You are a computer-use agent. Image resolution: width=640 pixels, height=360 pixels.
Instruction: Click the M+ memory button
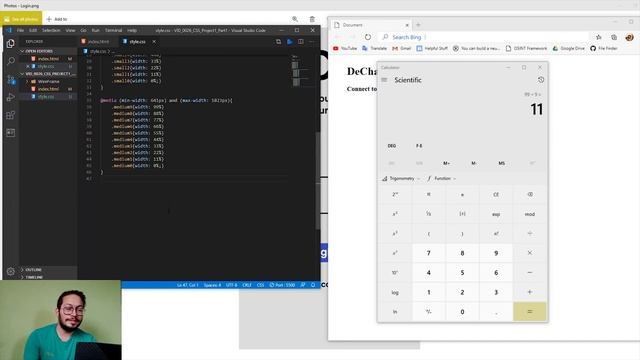coord(446,163)
